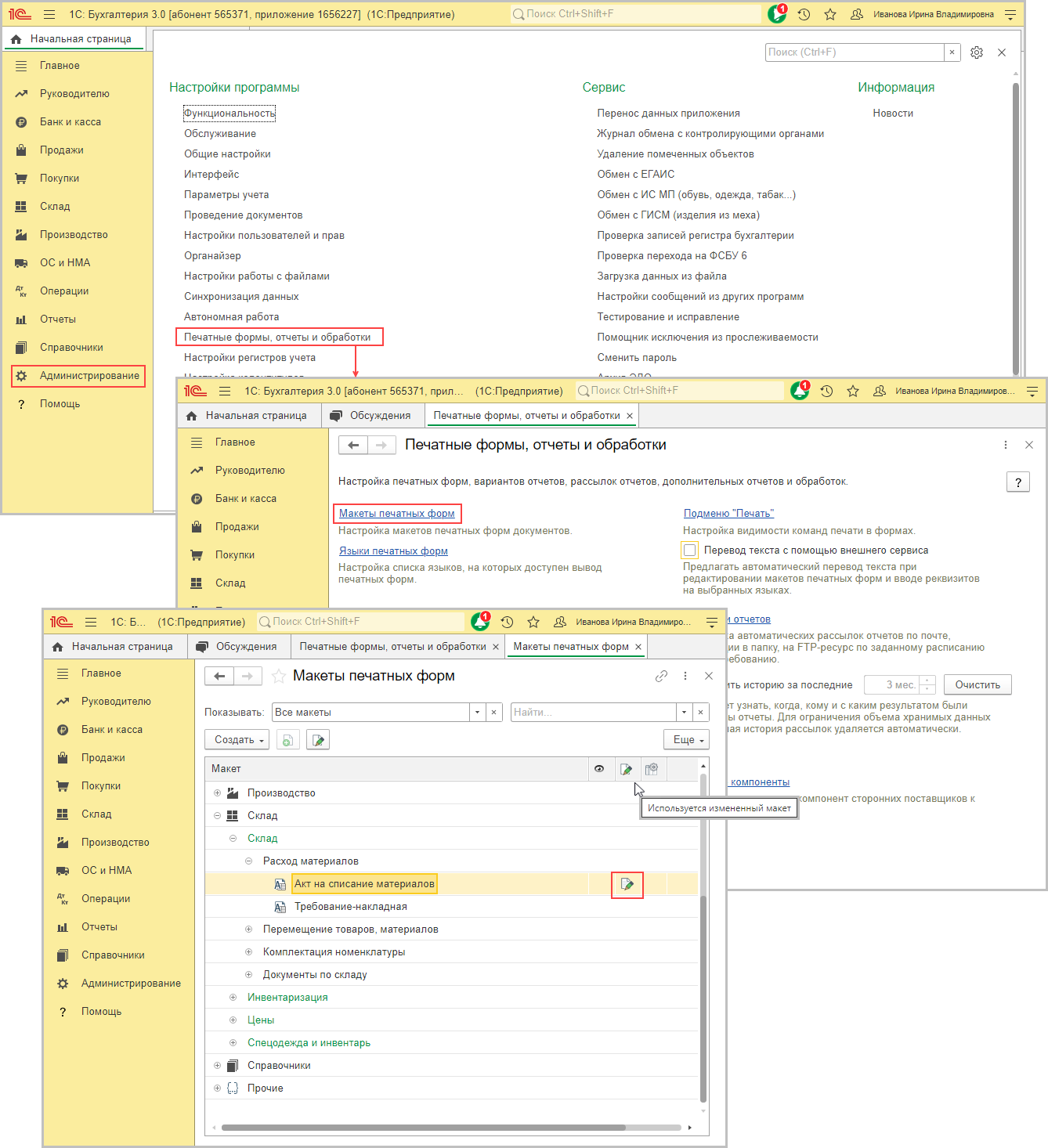The image size is (1048, 1148).
Task: Go back in the Макеты печатных форм page
Action: click(x=219, y=676)
